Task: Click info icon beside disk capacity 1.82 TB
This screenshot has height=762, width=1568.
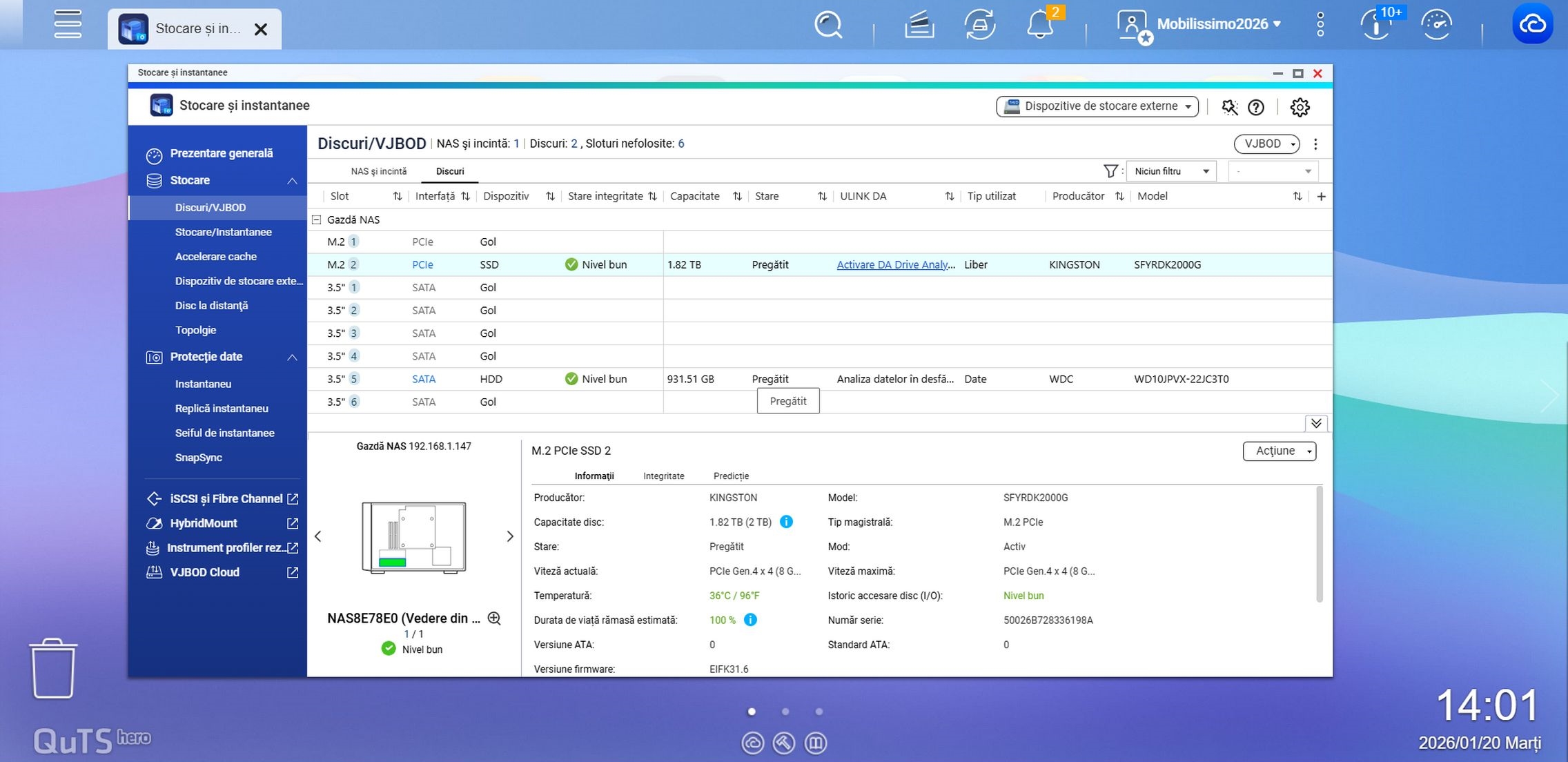Action: [786, 522]
